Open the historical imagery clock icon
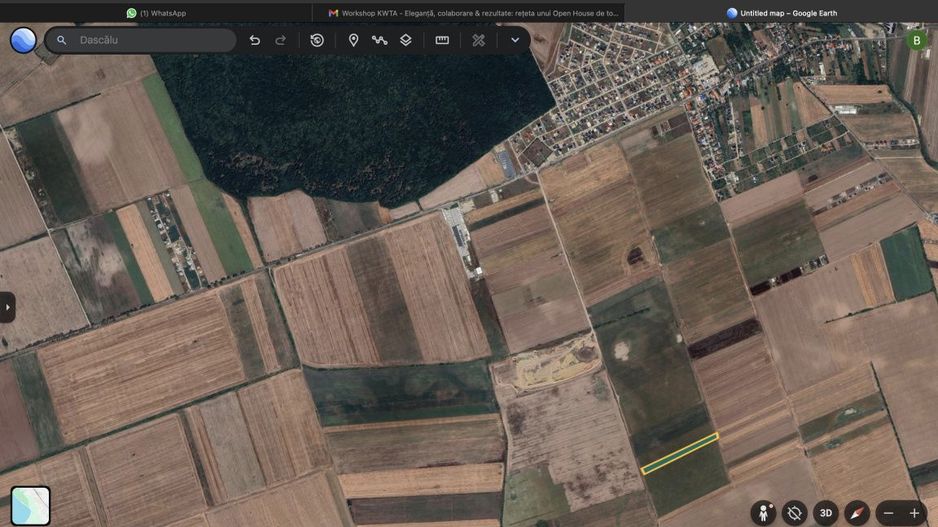 pyautogui.click(x=317, y=40)
